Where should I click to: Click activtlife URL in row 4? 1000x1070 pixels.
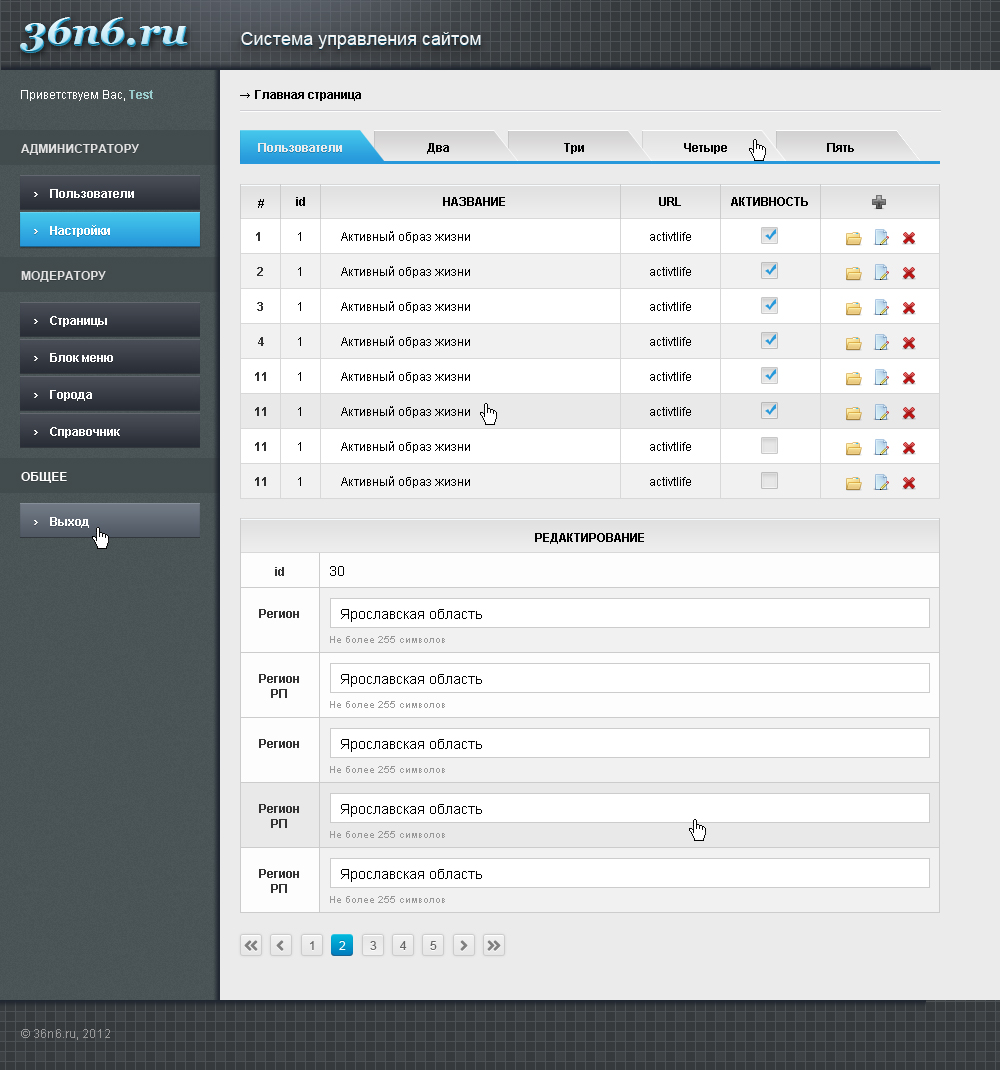click(x=670, y=341)
